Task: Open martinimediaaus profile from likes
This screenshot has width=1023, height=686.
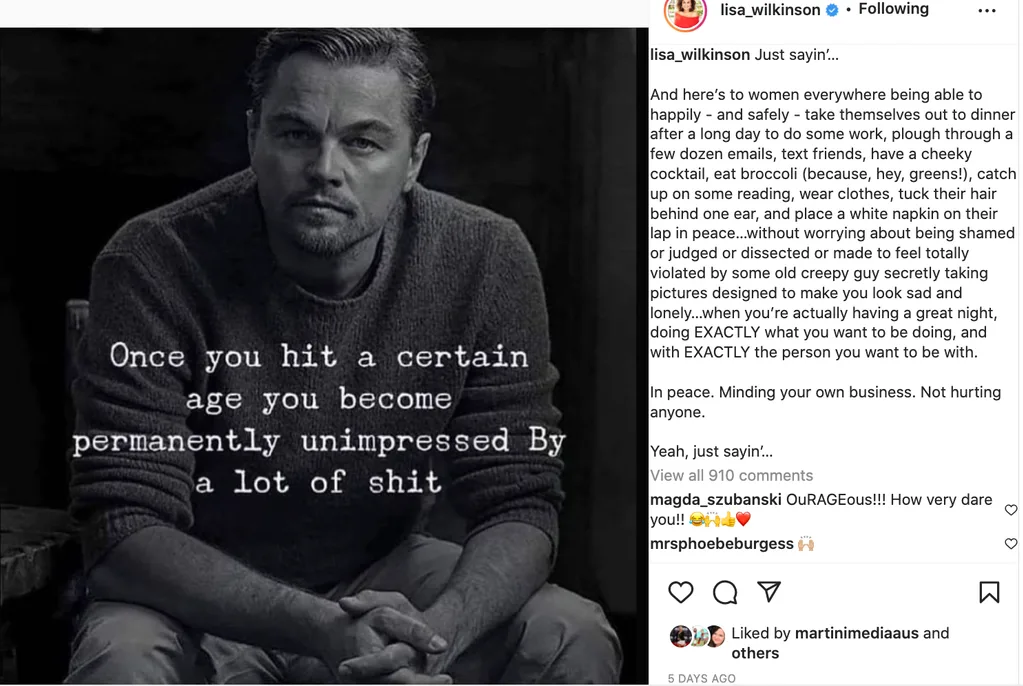Action: point(856,633)
